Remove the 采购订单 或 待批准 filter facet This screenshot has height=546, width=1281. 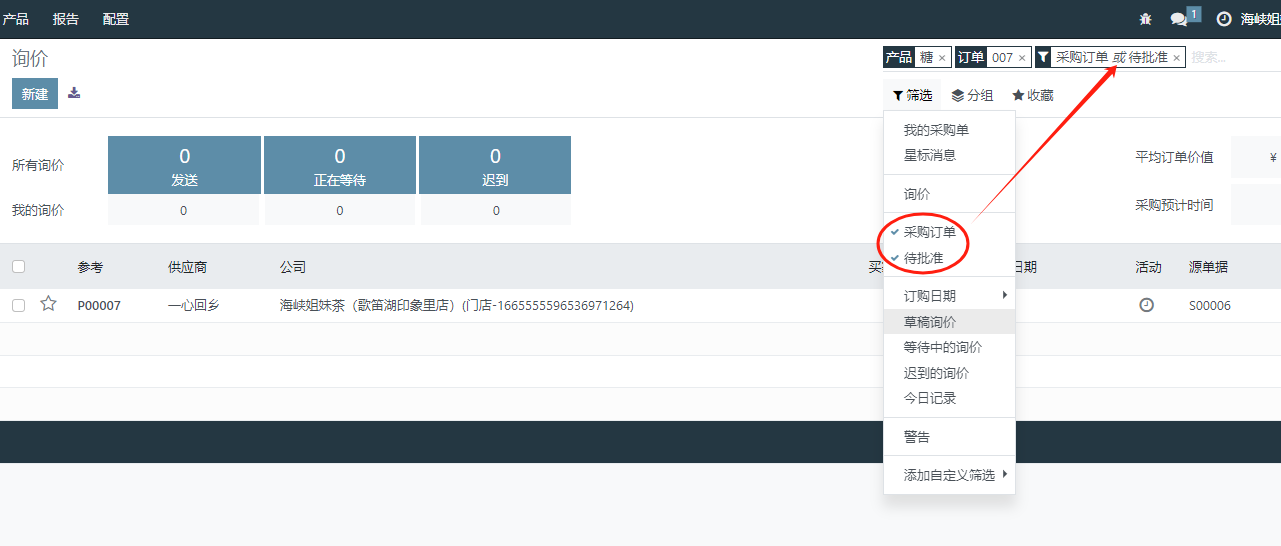click(1176, 58)
